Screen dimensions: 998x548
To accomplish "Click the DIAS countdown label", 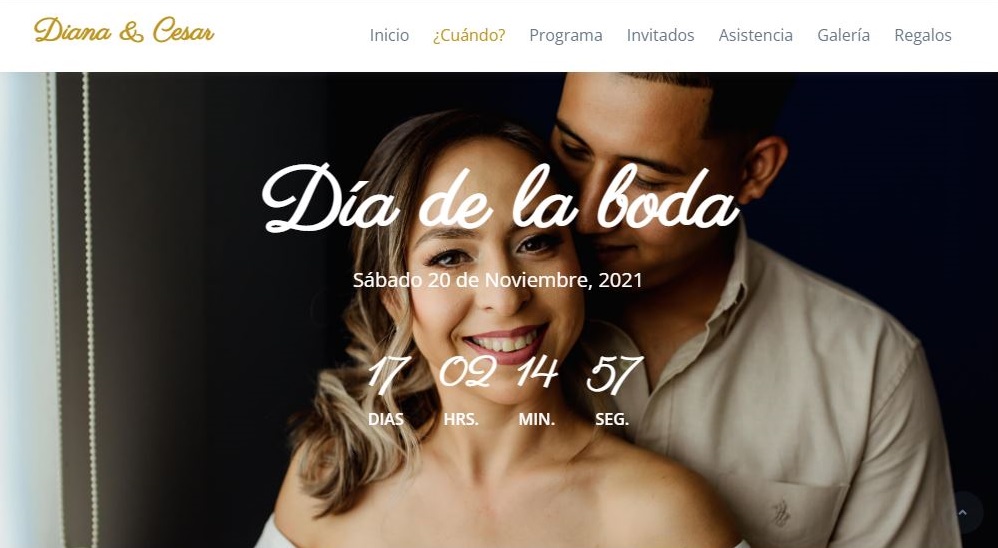I will tap(386, 419).
